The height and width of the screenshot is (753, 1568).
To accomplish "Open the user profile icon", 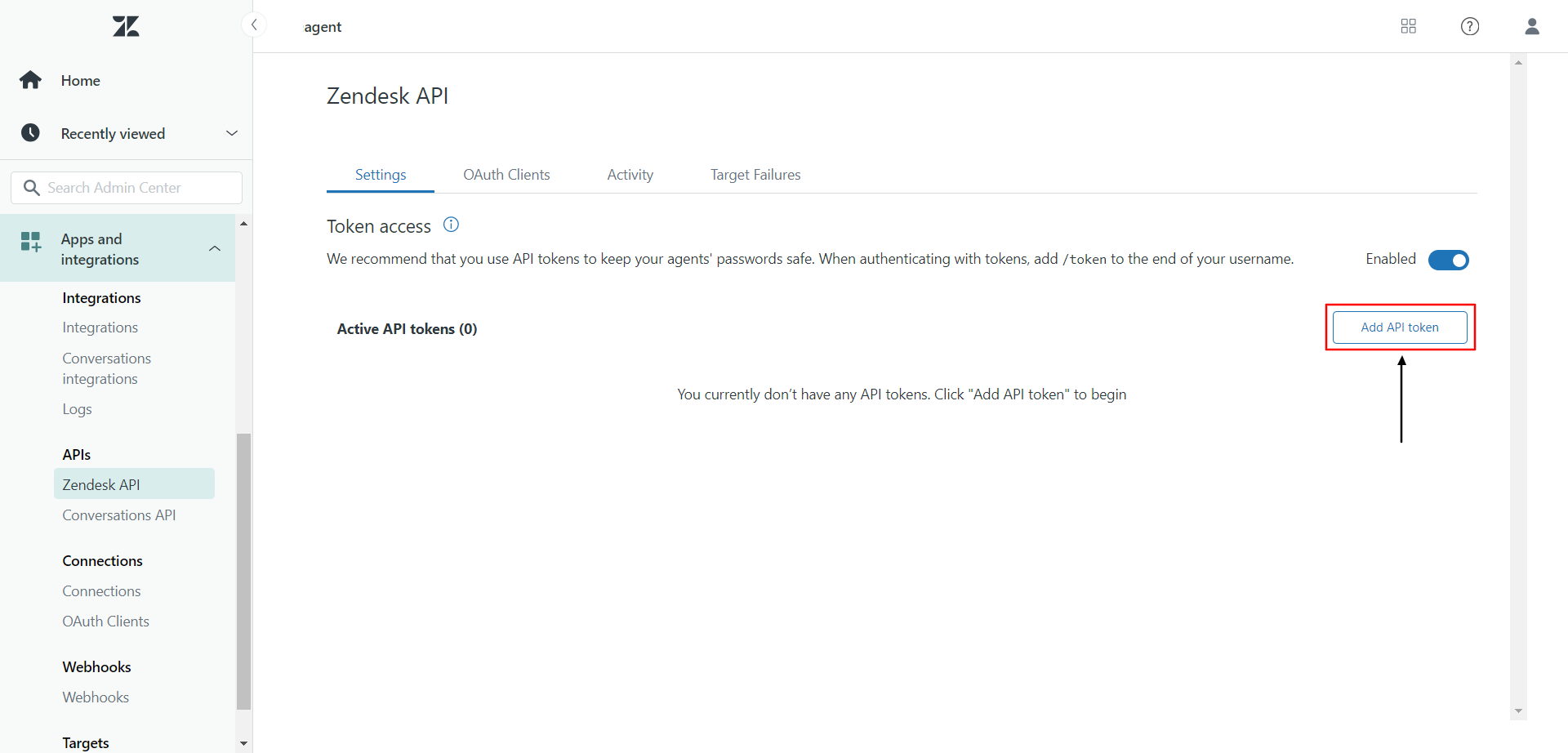I will tap(1531, 26).
